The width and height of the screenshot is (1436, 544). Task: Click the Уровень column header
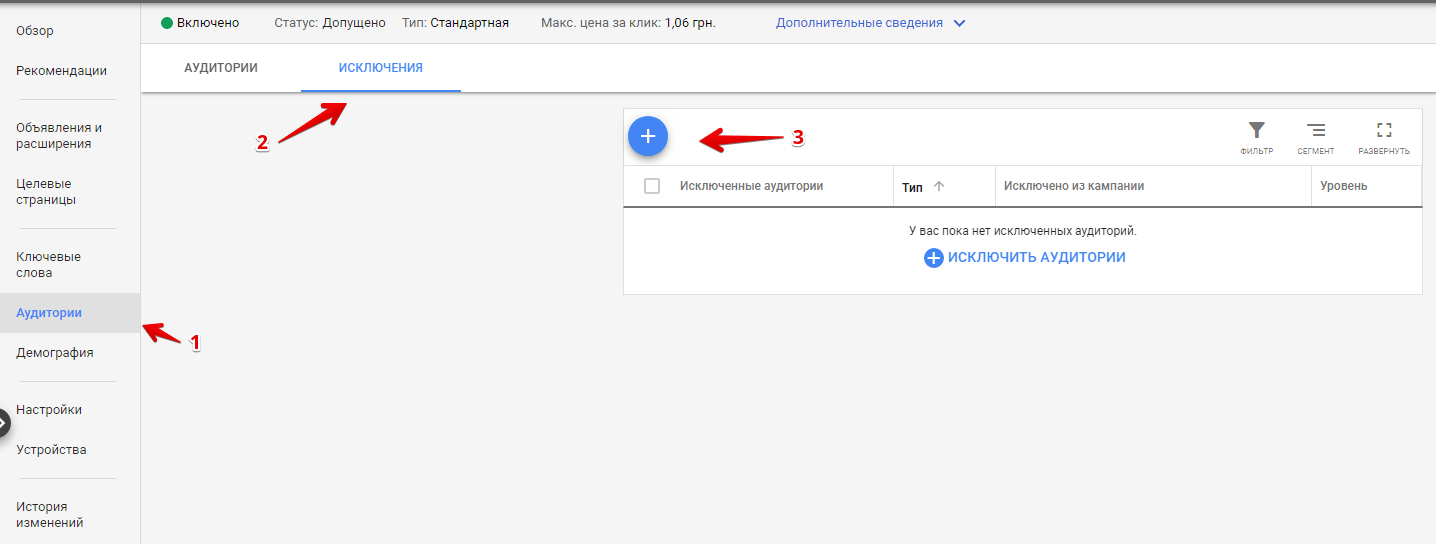pyautogui.click(x=1344, y=186)
